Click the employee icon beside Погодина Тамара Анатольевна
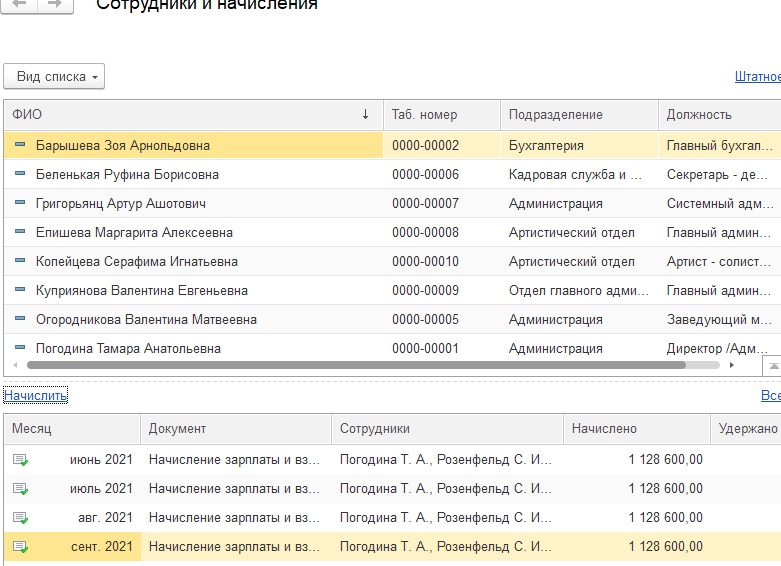The height and width of the screenshot is (566, 781). click(x=20, y=347)
